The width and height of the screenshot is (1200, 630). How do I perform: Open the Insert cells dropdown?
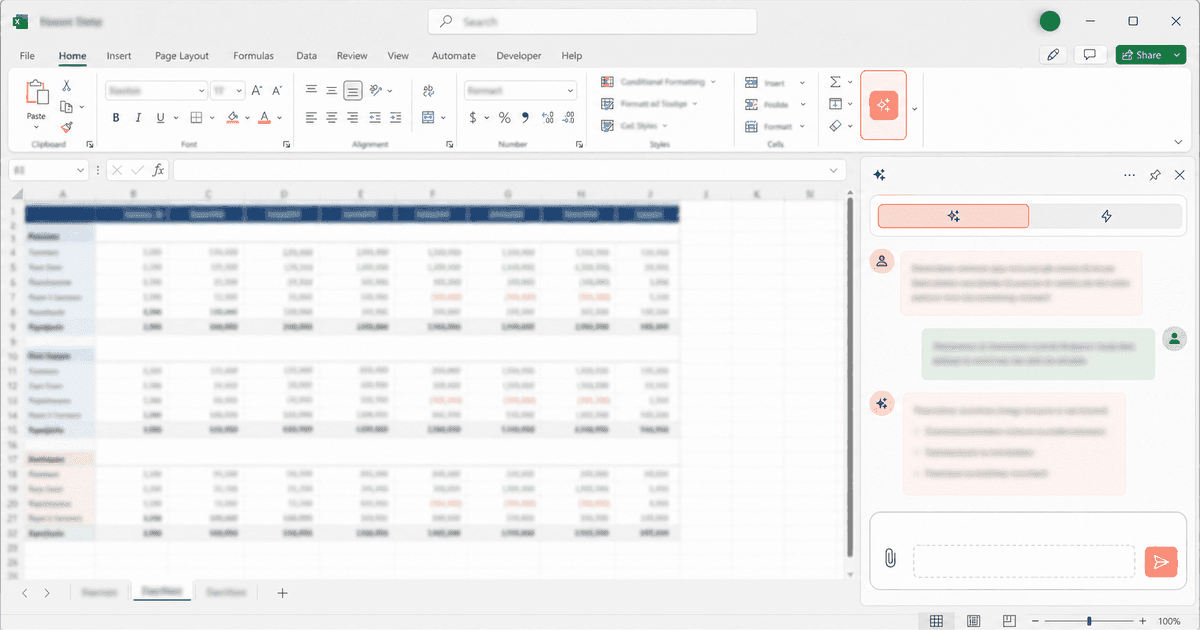(802, 83)
